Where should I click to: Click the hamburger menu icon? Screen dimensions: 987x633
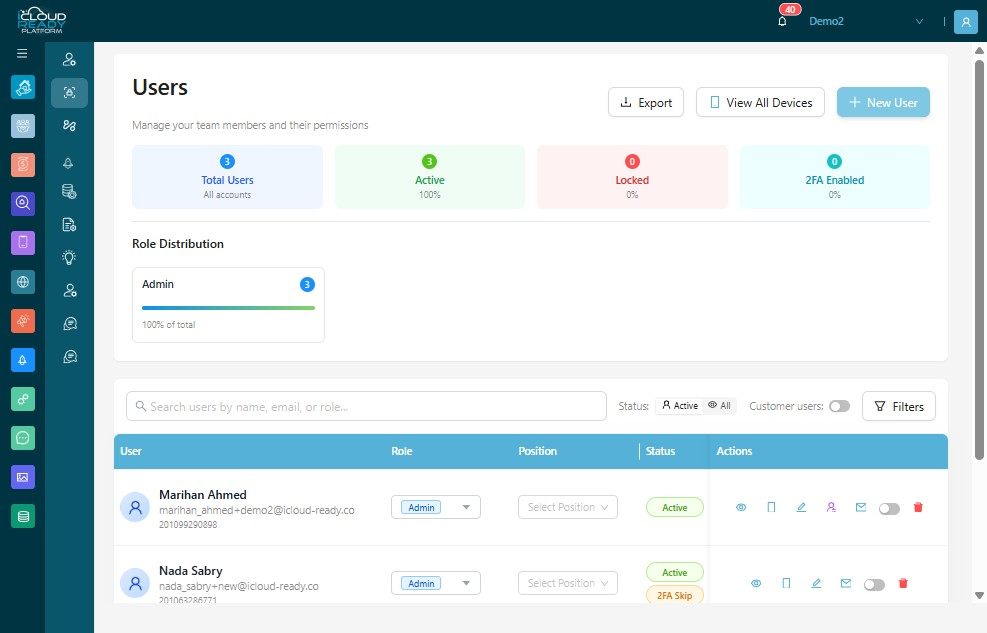22,53
